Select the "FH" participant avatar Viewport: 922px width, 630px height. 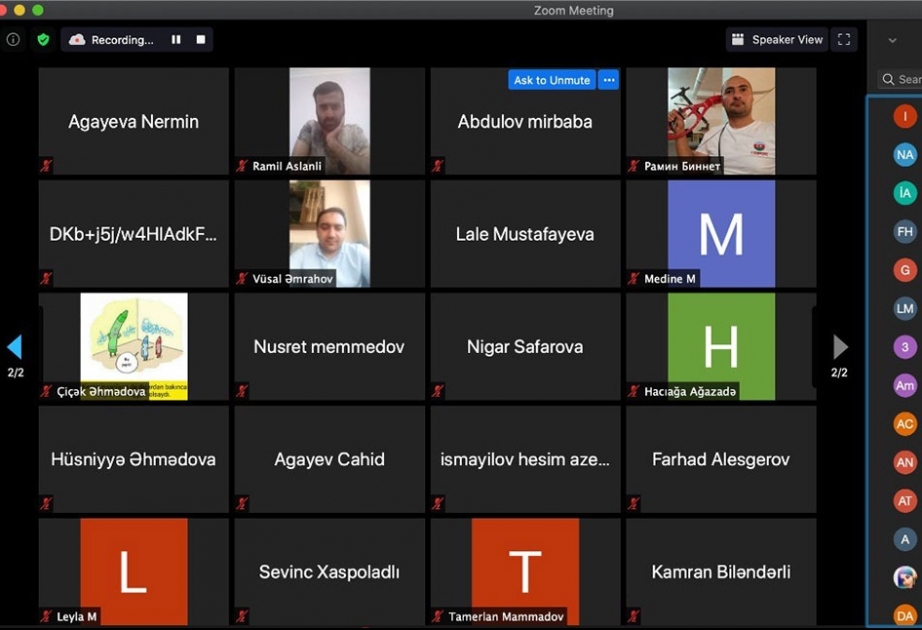[905, 232]
